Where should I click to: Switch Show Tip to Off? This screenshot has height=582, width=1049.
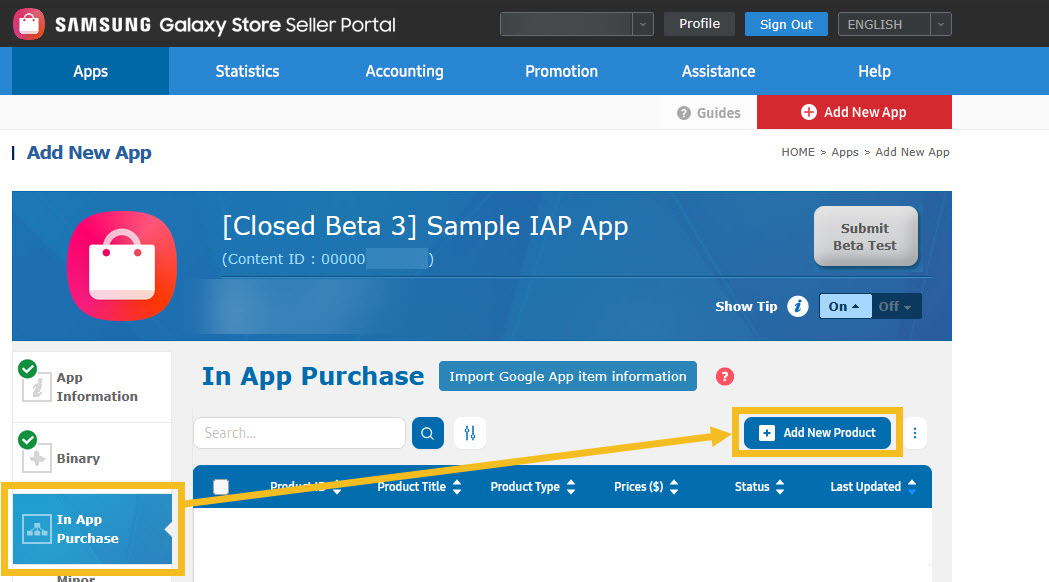[x=896, y=306]
